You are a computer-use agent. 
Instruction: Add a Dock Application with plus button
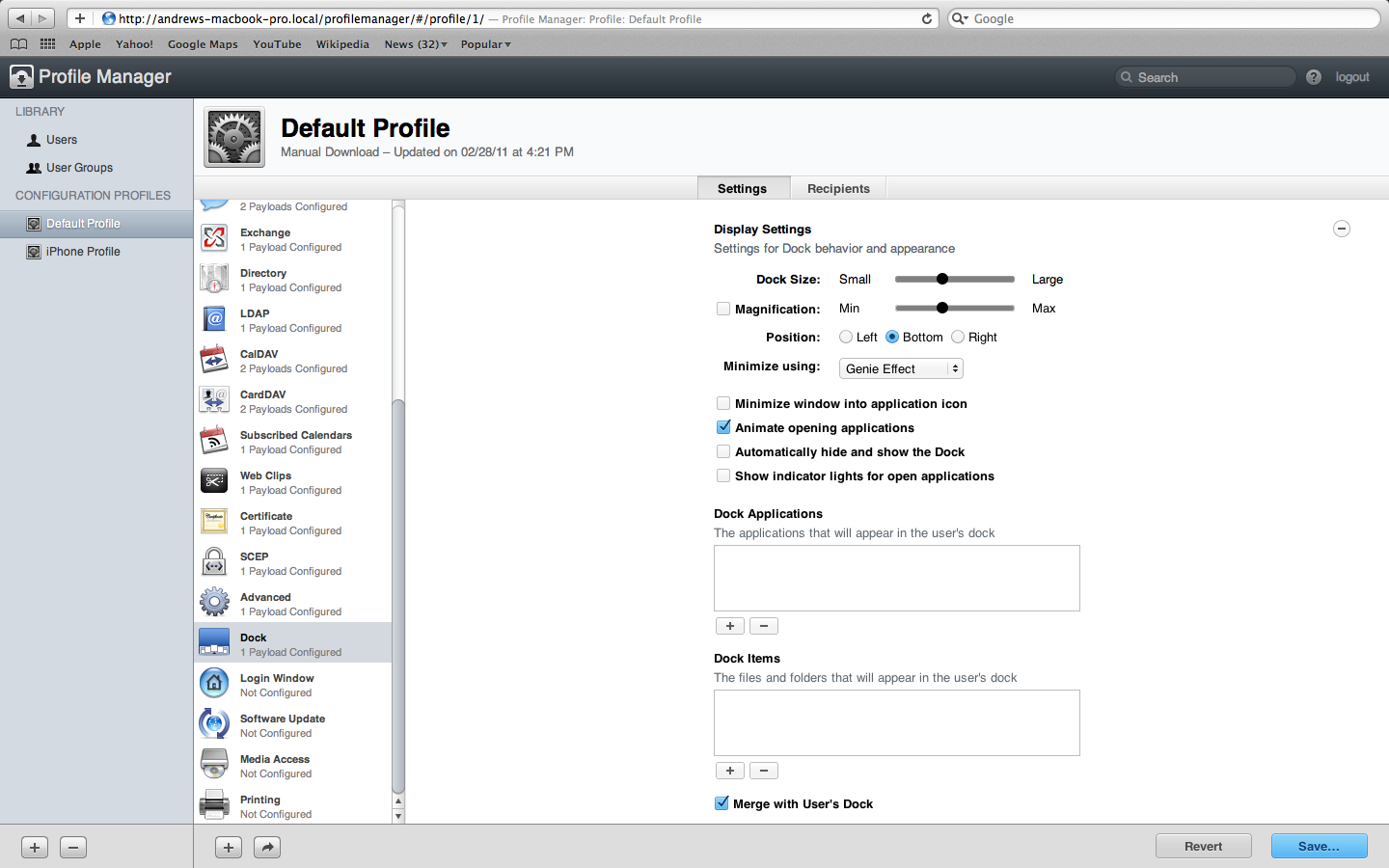pos(730,626)
